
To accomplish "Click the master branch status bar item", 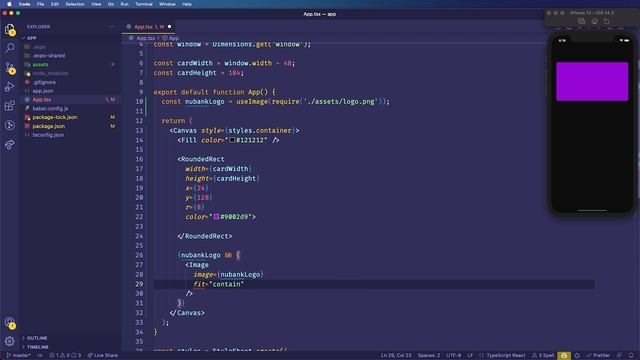I will 19,356.
